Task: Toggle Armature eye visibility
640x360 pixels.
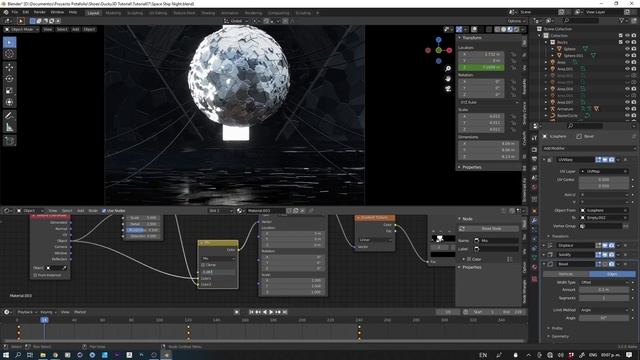Action: [627, 109]
